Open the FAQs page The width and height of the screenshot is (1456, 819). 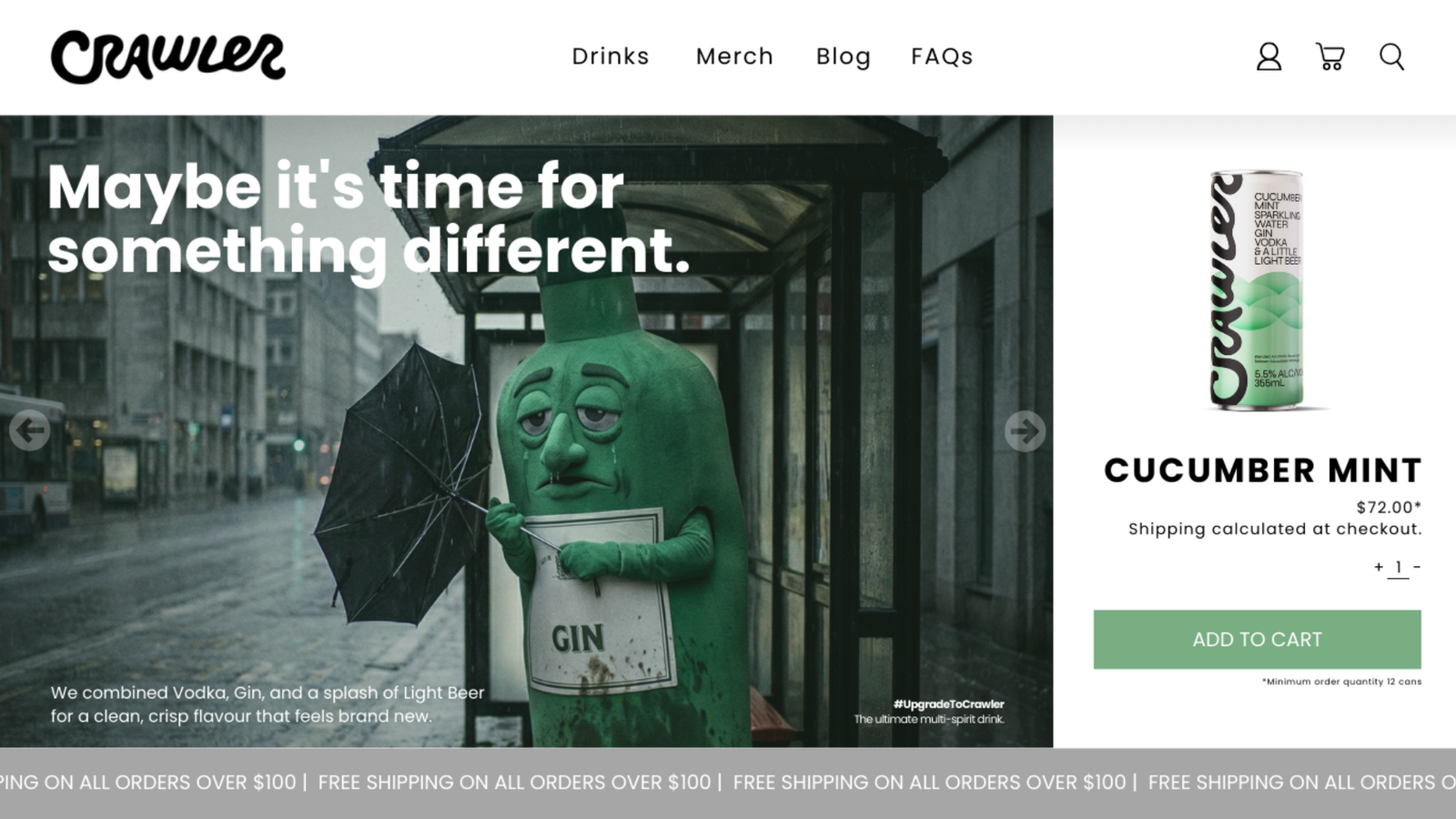coord(942,56)
